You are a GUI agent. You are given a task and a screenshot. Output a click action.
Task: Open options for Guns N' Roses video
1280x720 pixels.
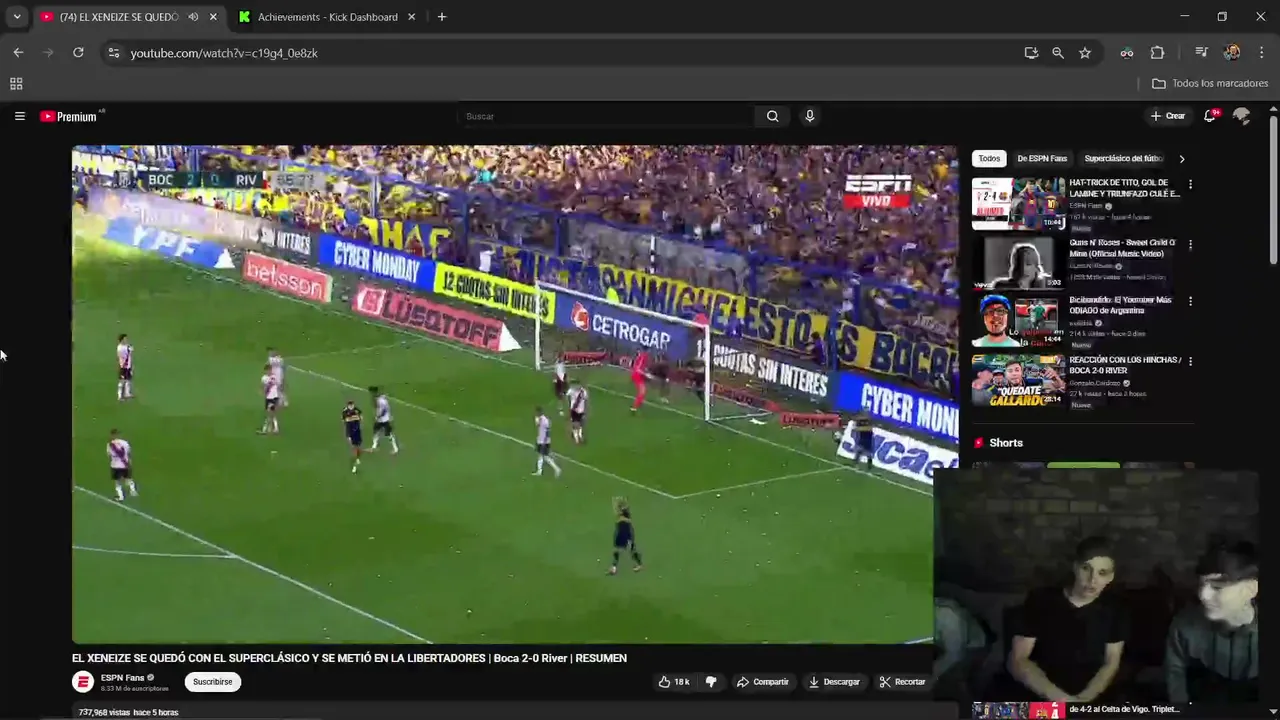click(x=1190, y=244)
